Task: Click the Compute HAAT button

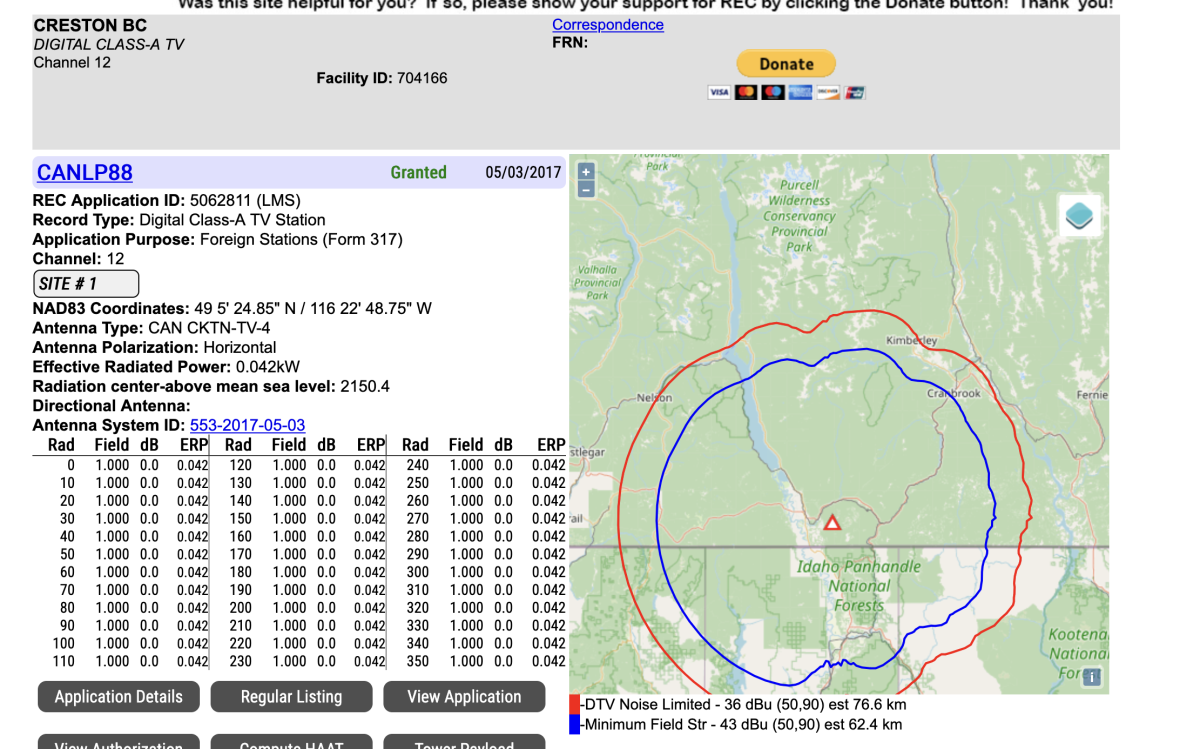Action: 291,742
